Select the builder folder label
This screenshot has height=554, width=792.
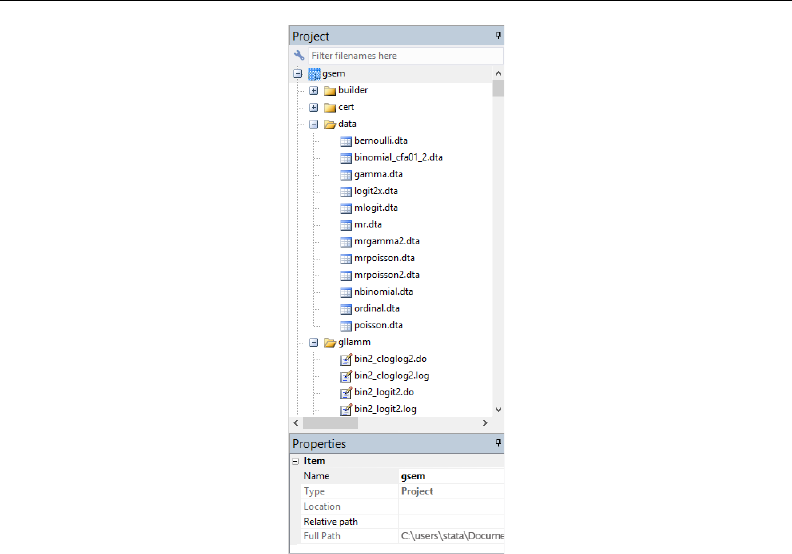pos(353,90)
